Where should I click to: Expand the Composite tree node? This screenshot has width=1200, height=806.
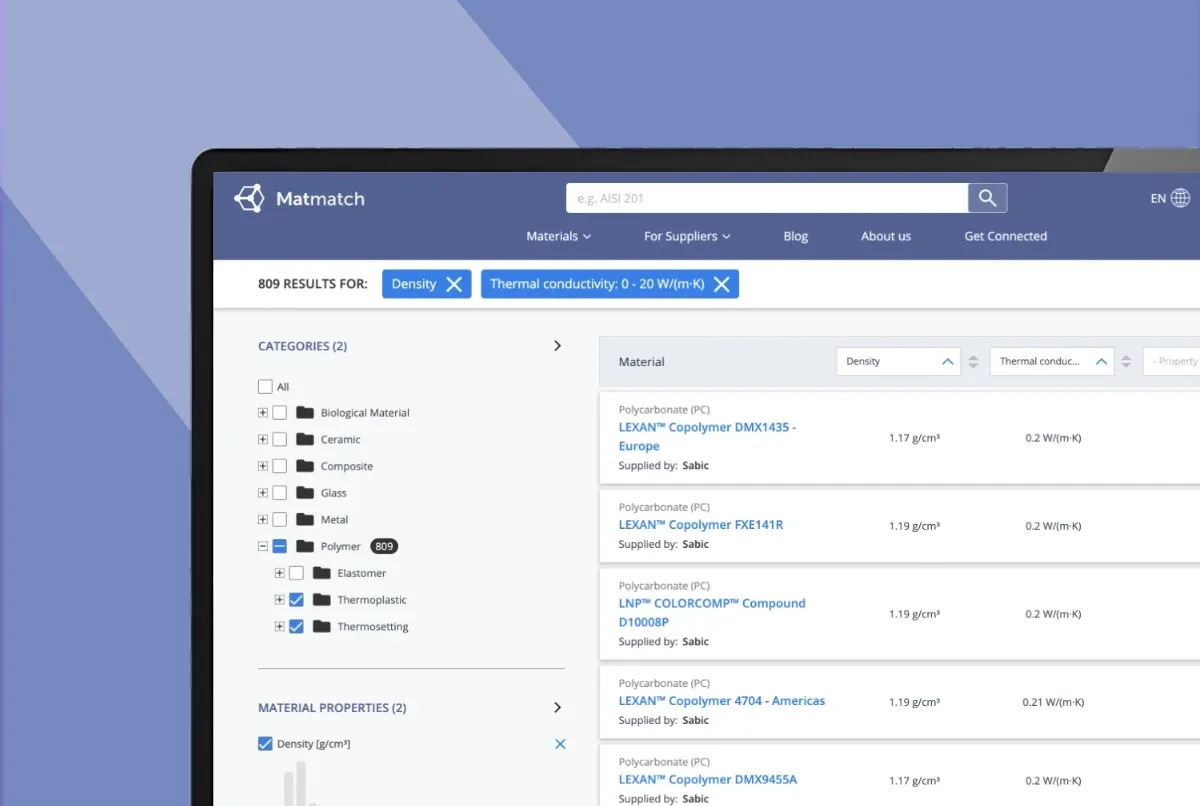tap(263, 466)
